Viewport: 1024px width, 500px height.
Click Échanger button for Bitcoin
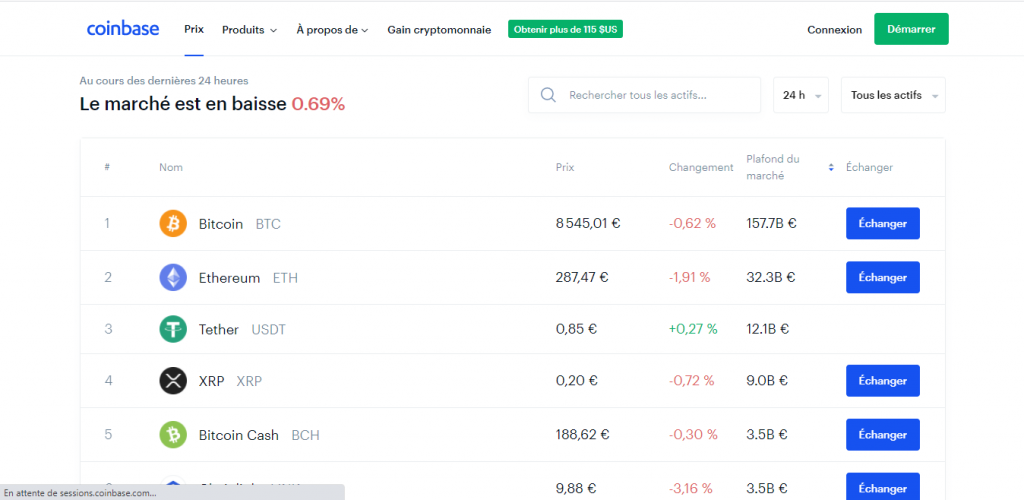(x=883, y=224)
